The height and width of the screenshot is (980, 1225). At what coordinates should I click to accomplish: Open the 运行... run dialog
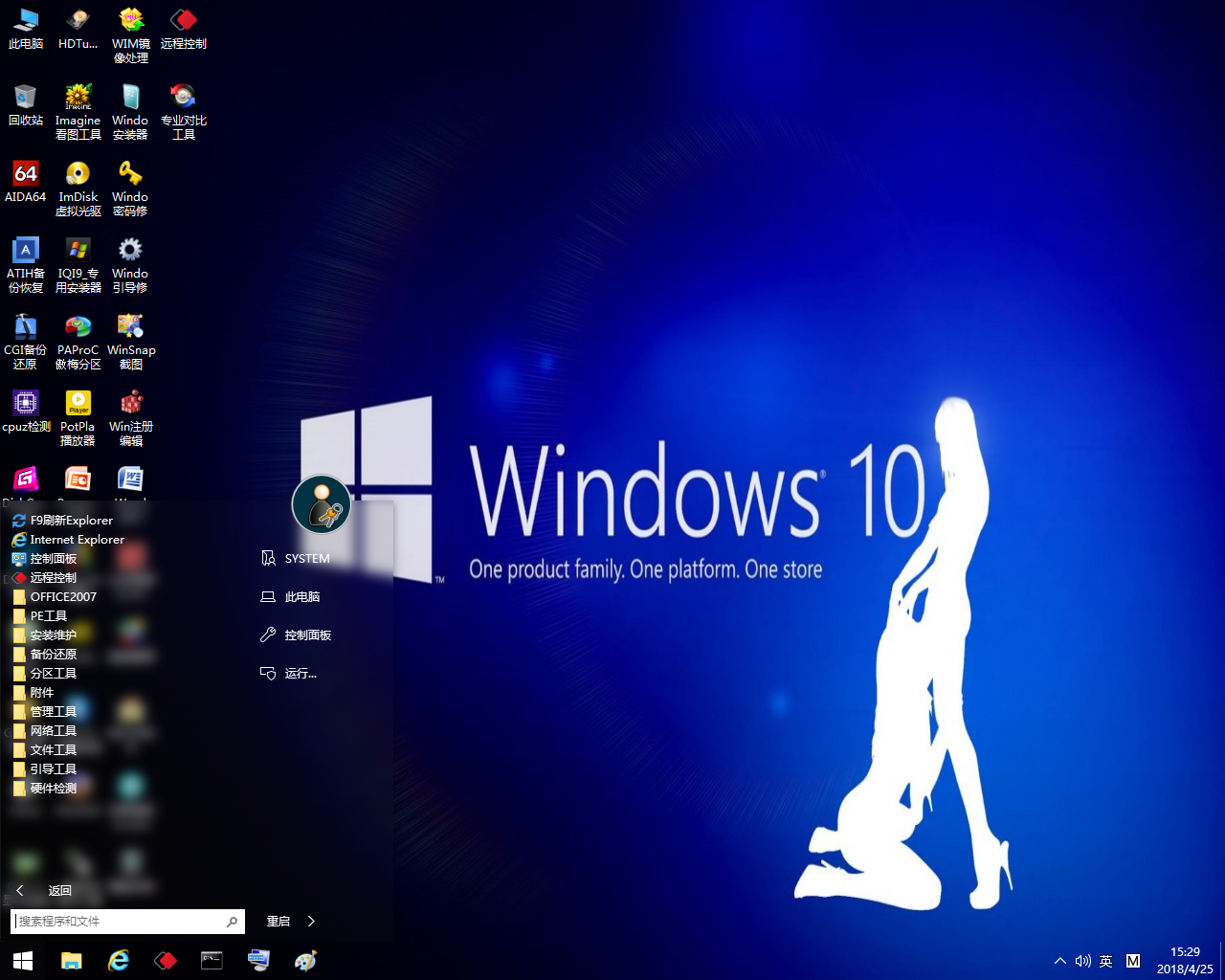click(x=288, y=674)
